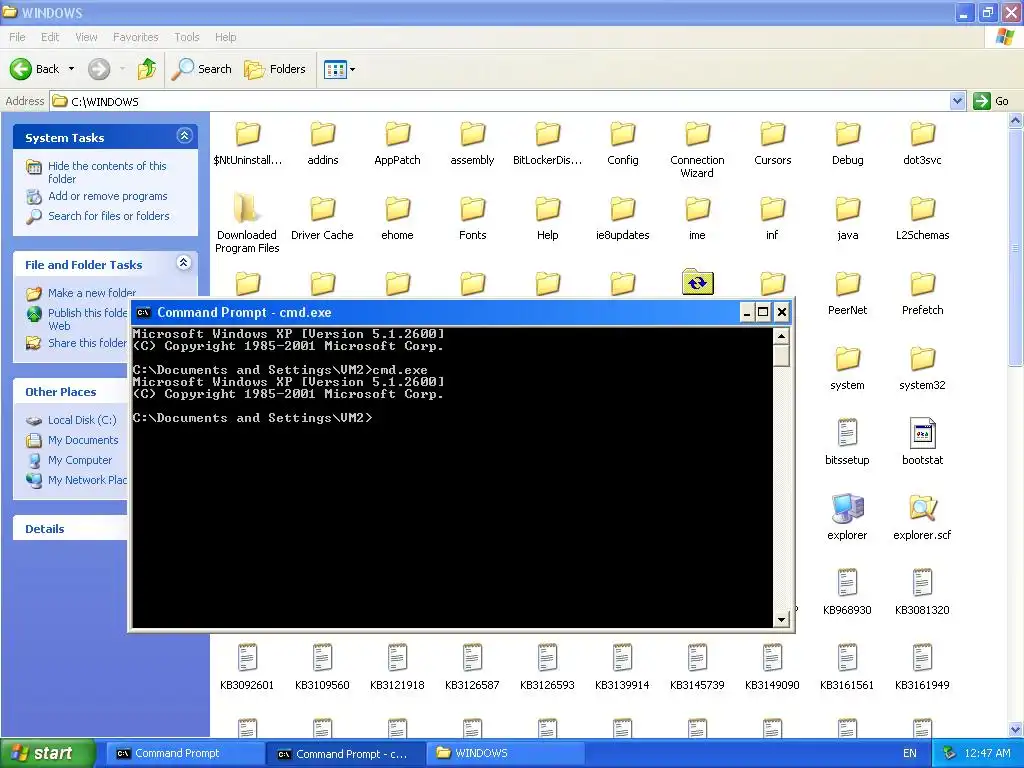Select the system32 folder
Screen dimensions: 1024x768
(922, 368)
